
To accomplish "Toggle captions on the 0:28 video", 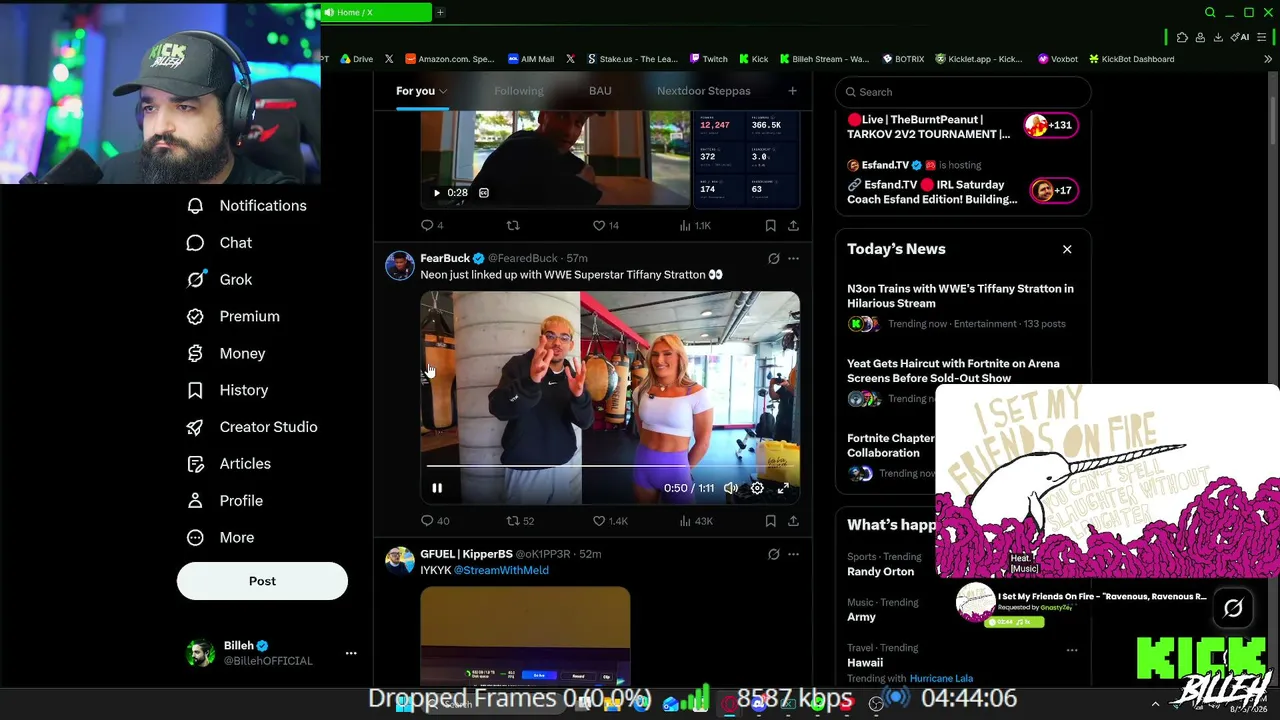I will tap(484, 193).
